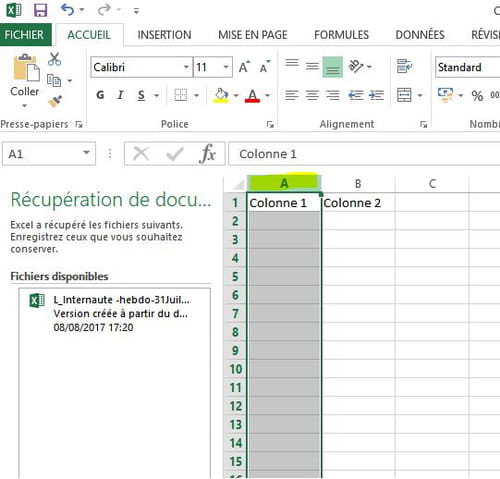
Task: Click the wrap text icon
Action: pyautogui.click(x=404, y=66)
